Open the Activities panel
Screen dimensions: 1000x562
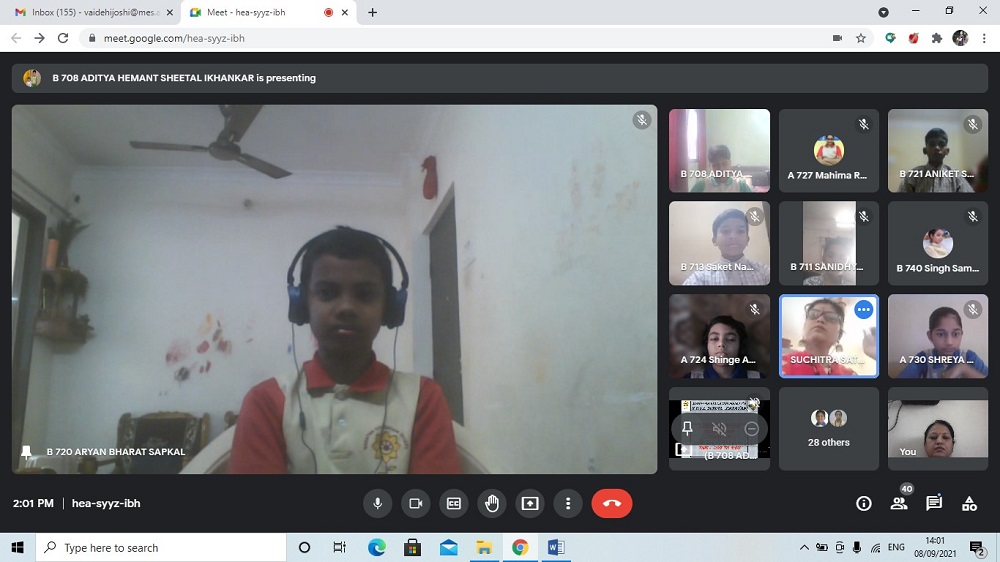point(969,503)
